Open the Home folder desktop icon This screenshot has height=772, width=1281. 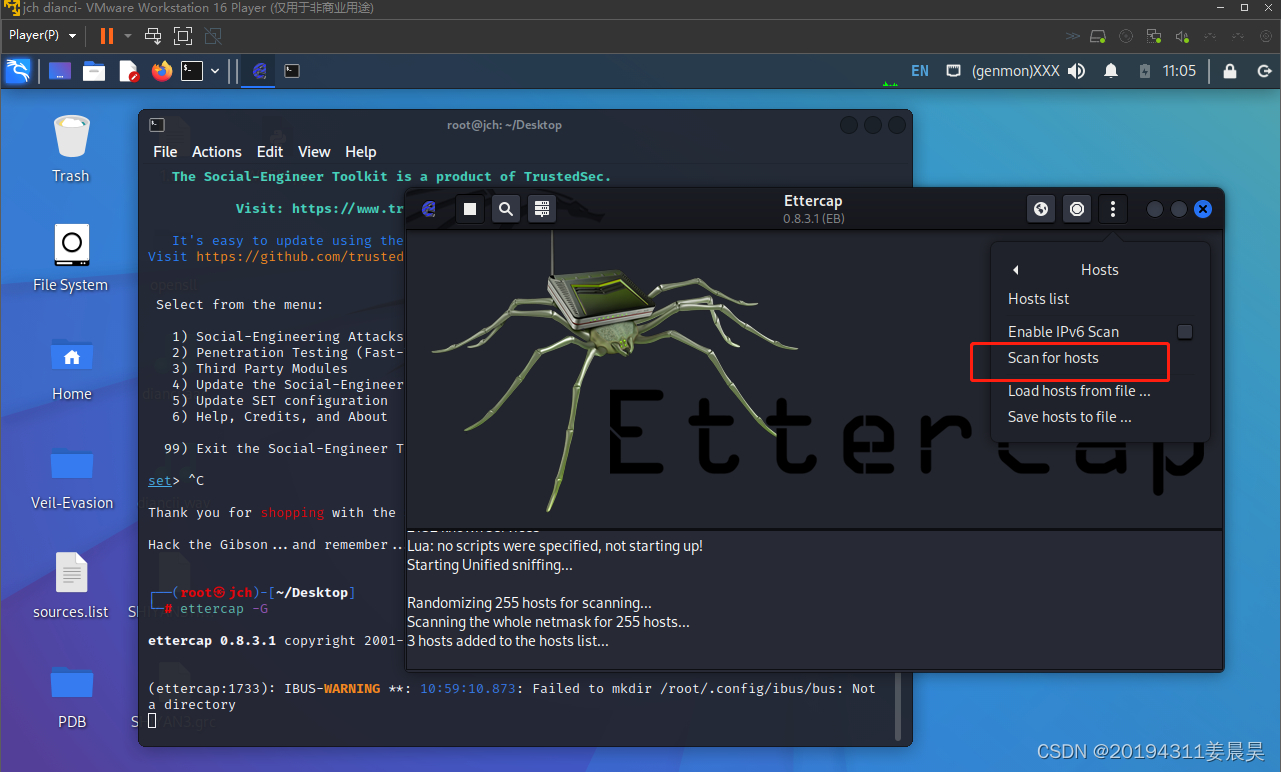[71, 366]
